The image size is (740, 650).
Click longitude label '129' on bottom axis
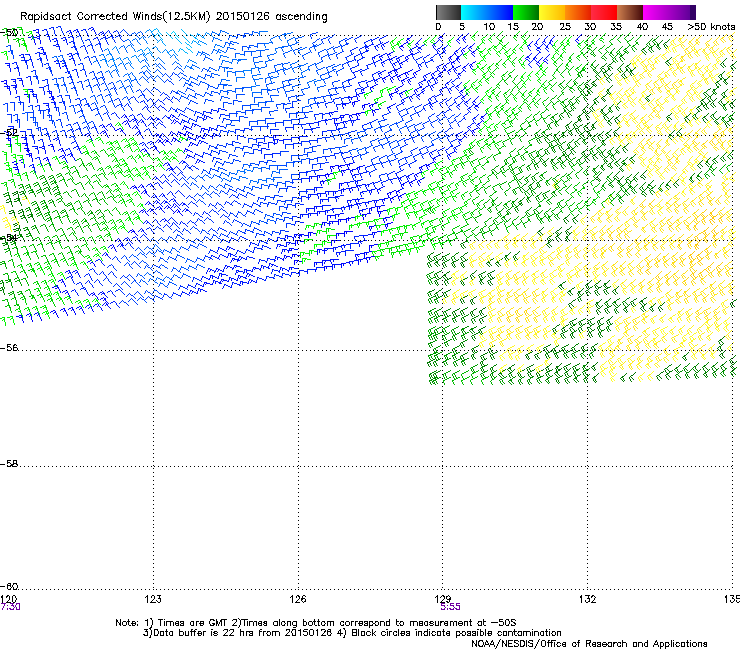click(x=443, y=599)
